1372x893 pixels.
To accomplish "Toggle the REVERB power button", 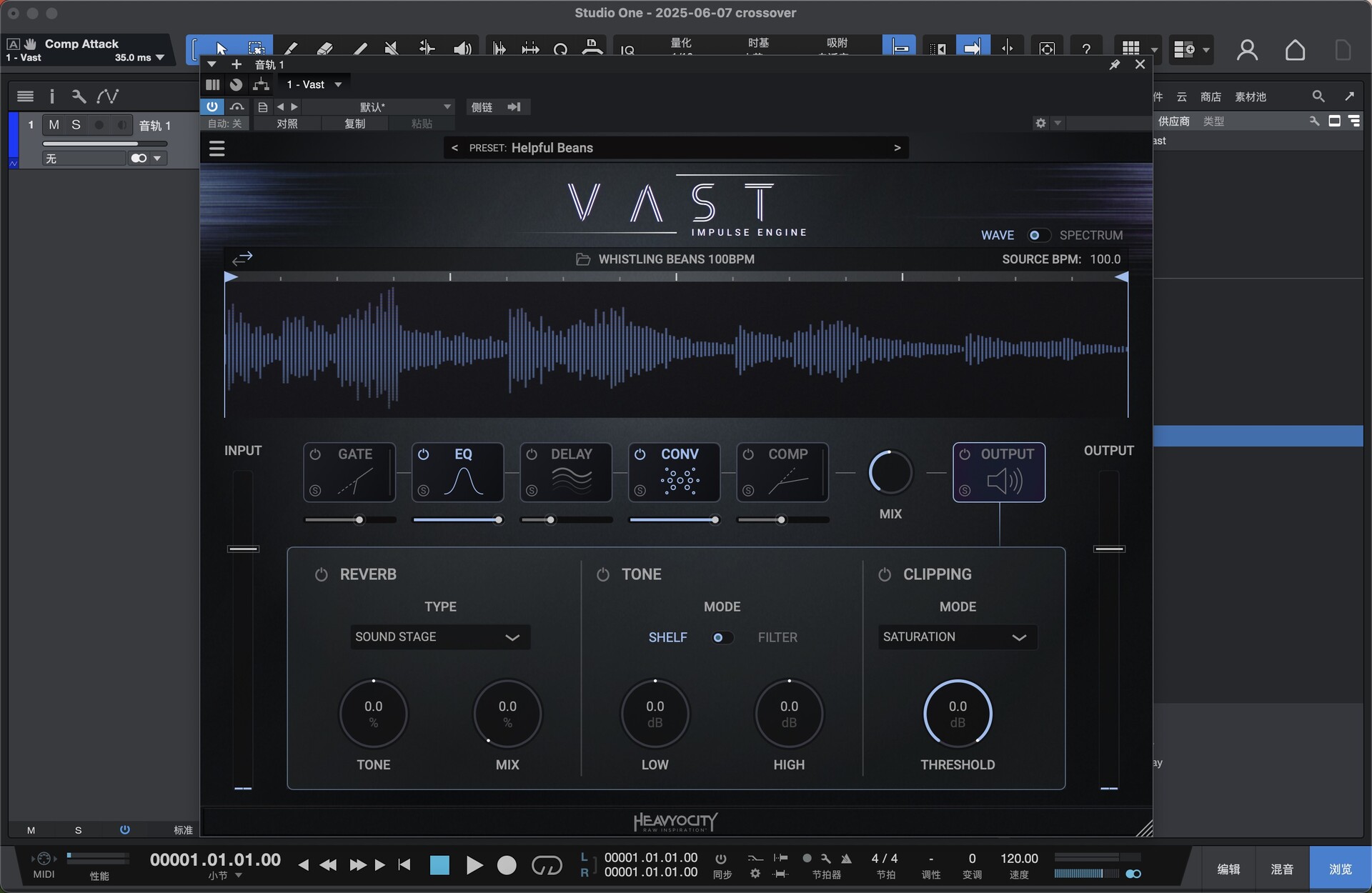I will coord(321,574).
